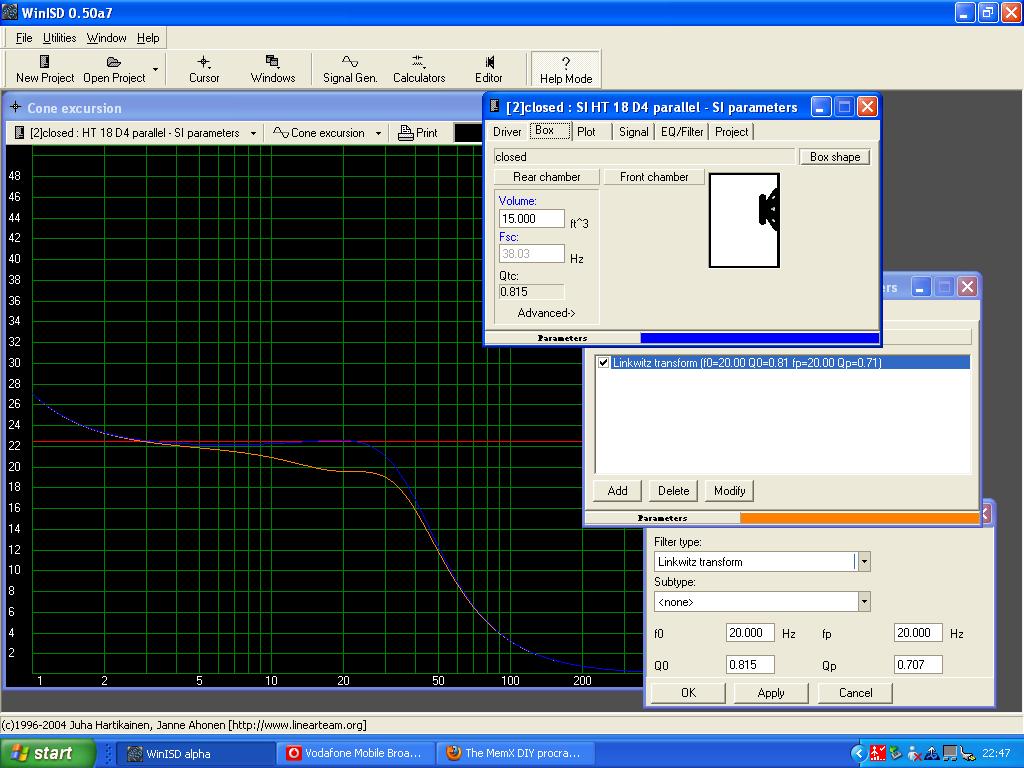Viewport: 1024px width, 768px height.
Task: Click the Cone excursion window title icon
Action: coord(15,107)
